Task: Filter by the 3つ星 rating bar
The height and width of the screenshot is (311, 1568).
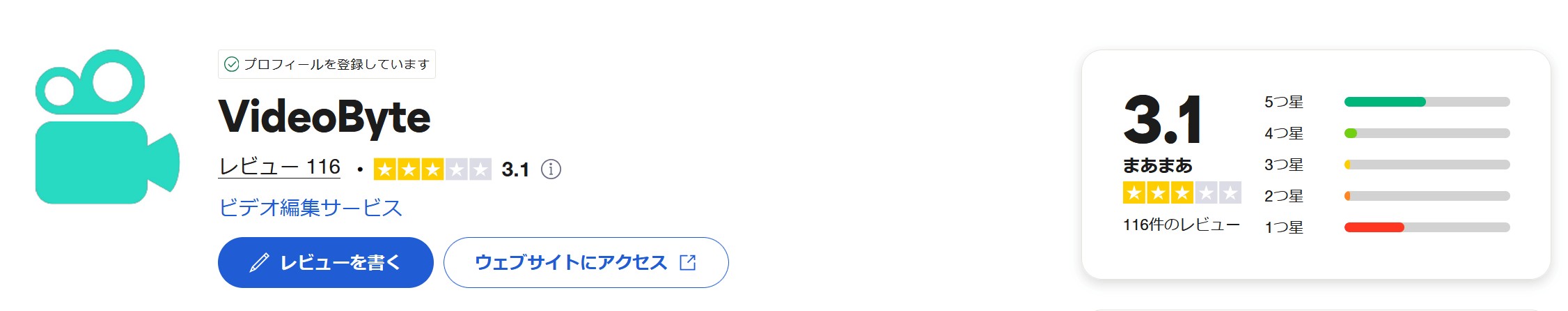Action: 1427,165
